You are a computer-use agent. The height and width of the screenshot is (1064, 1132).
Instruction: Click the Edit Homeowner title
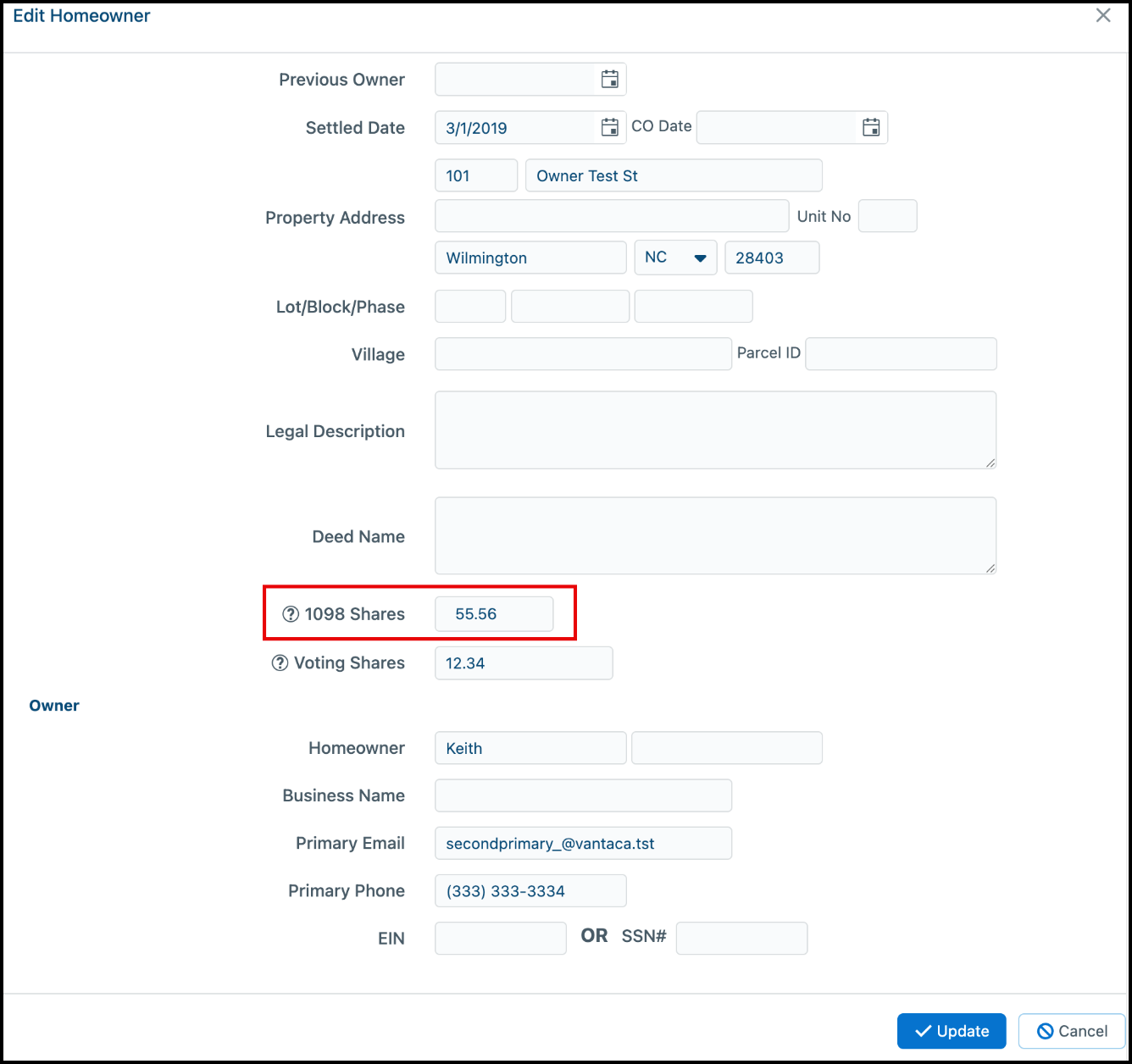click(81, 15)
